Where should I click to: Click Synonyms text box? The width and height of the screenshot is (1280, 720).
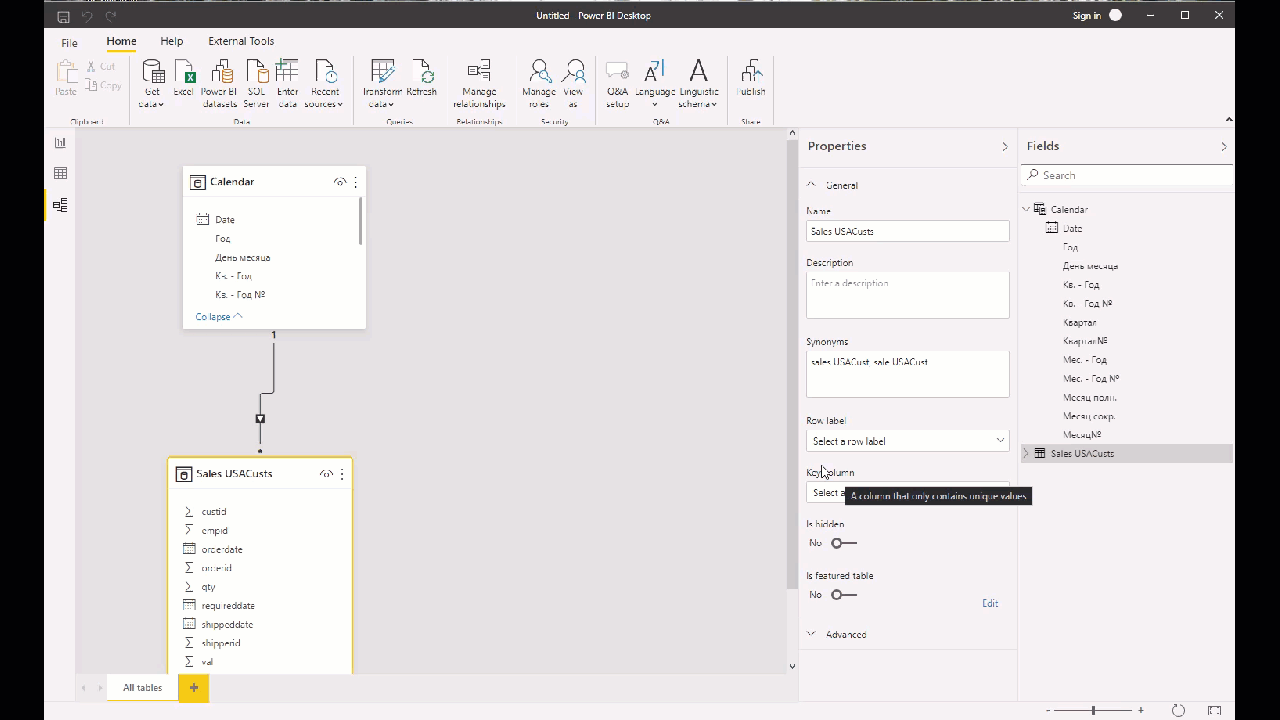(x=907, y=374)
